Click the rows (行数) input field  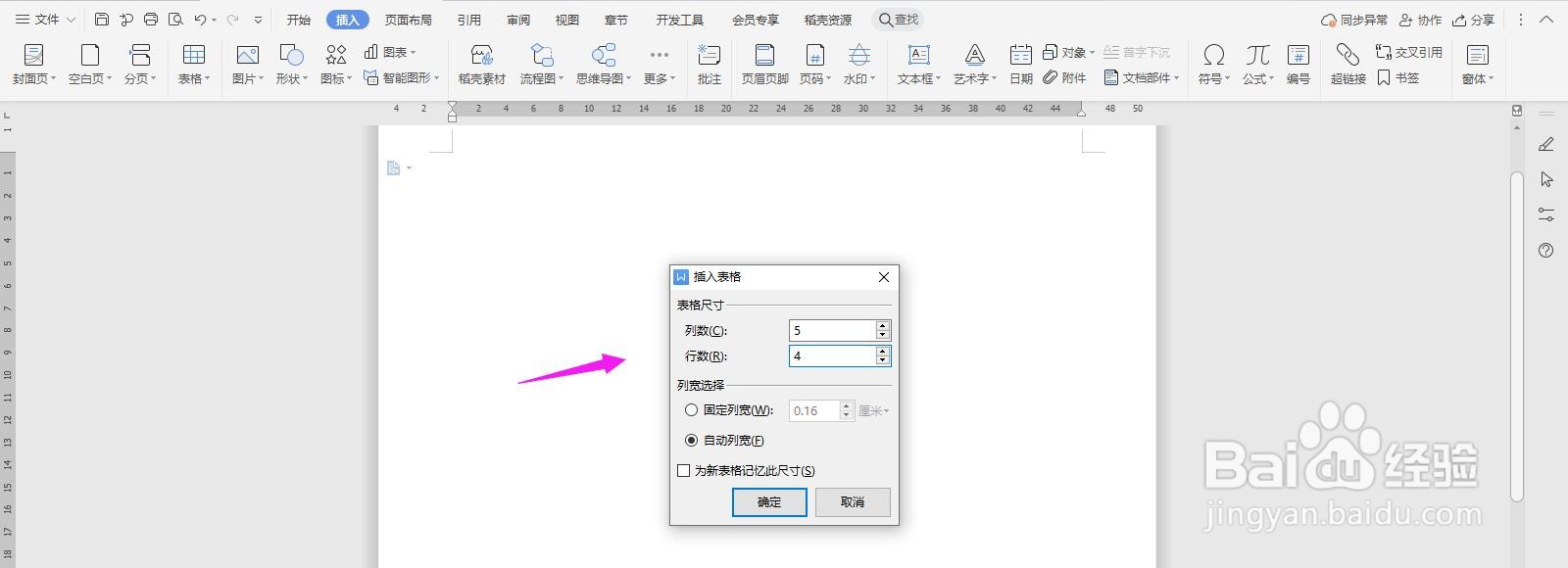[832, 356]
